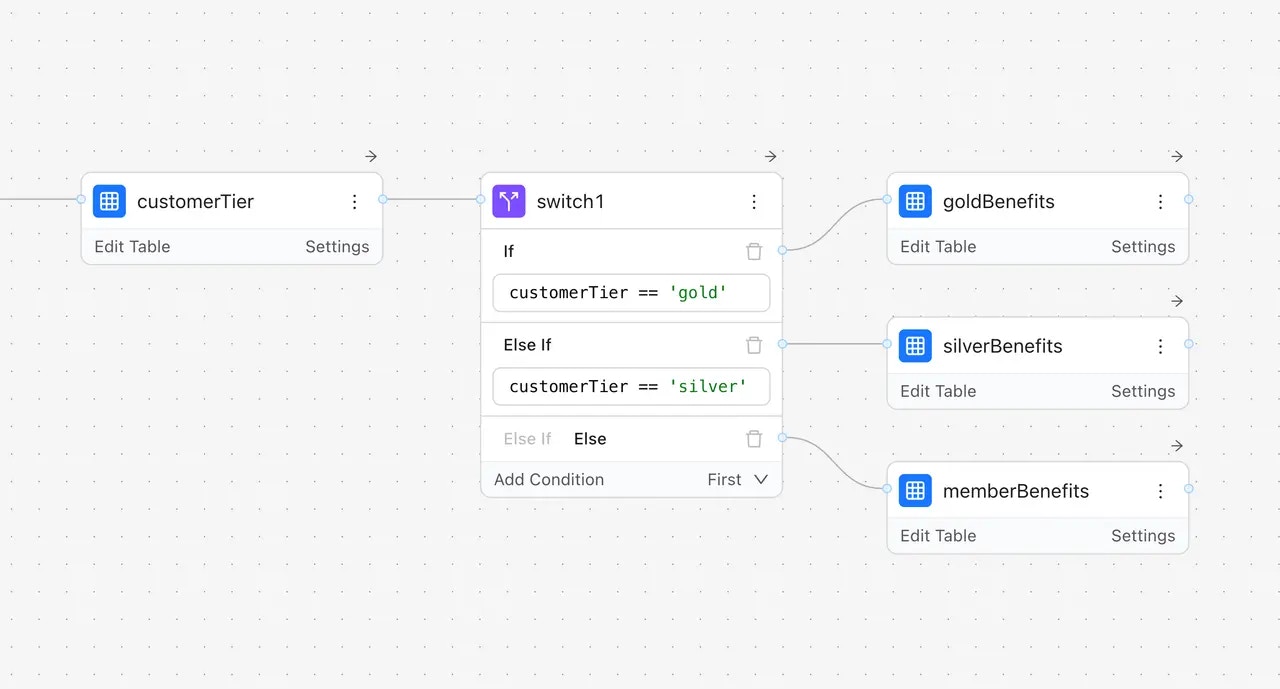Click the purple switch icon on switch1
The image size is (1280, 689).
pyautogui.click(x=509, y=201)
